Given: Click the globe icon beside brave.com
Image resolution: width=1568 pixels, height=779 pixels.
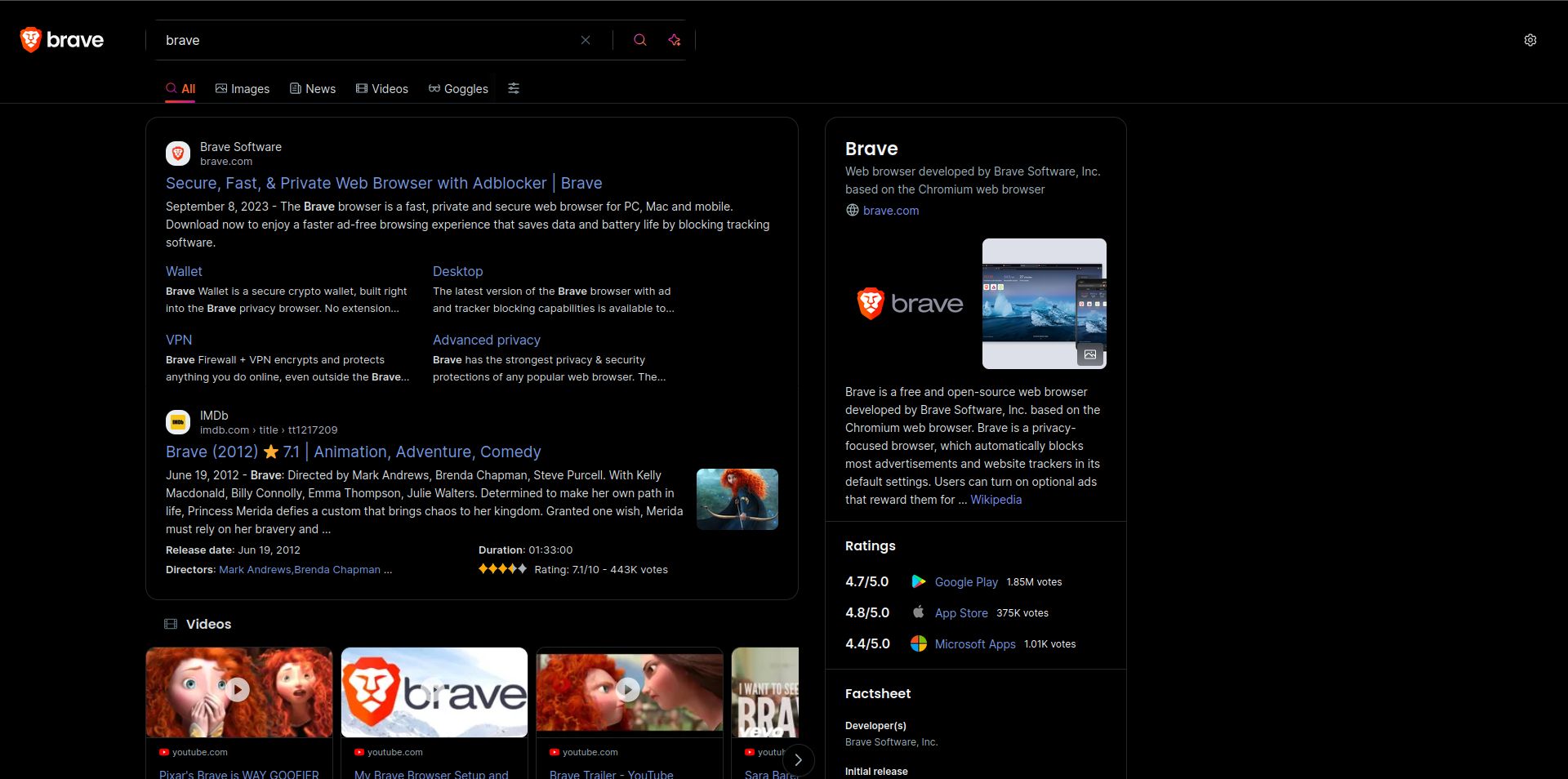Looking at the screenshot, I should pos(852,210).
